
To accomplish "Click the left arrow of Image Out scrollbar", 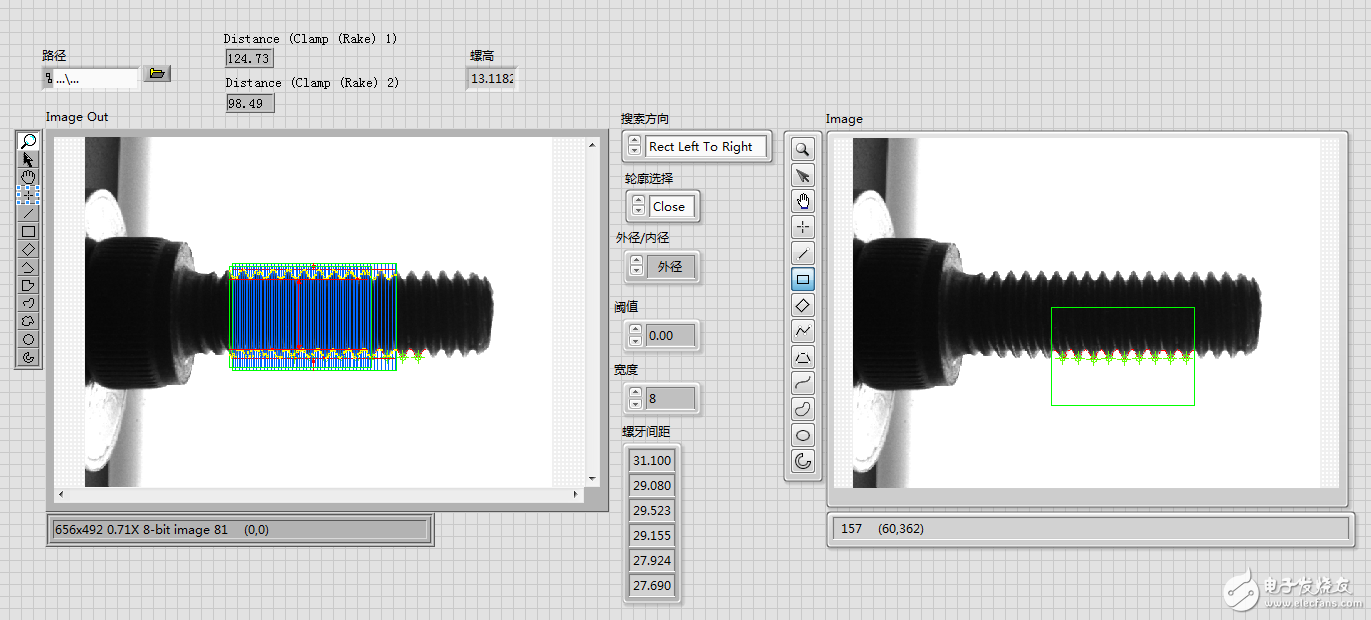I will coord(60,495).
